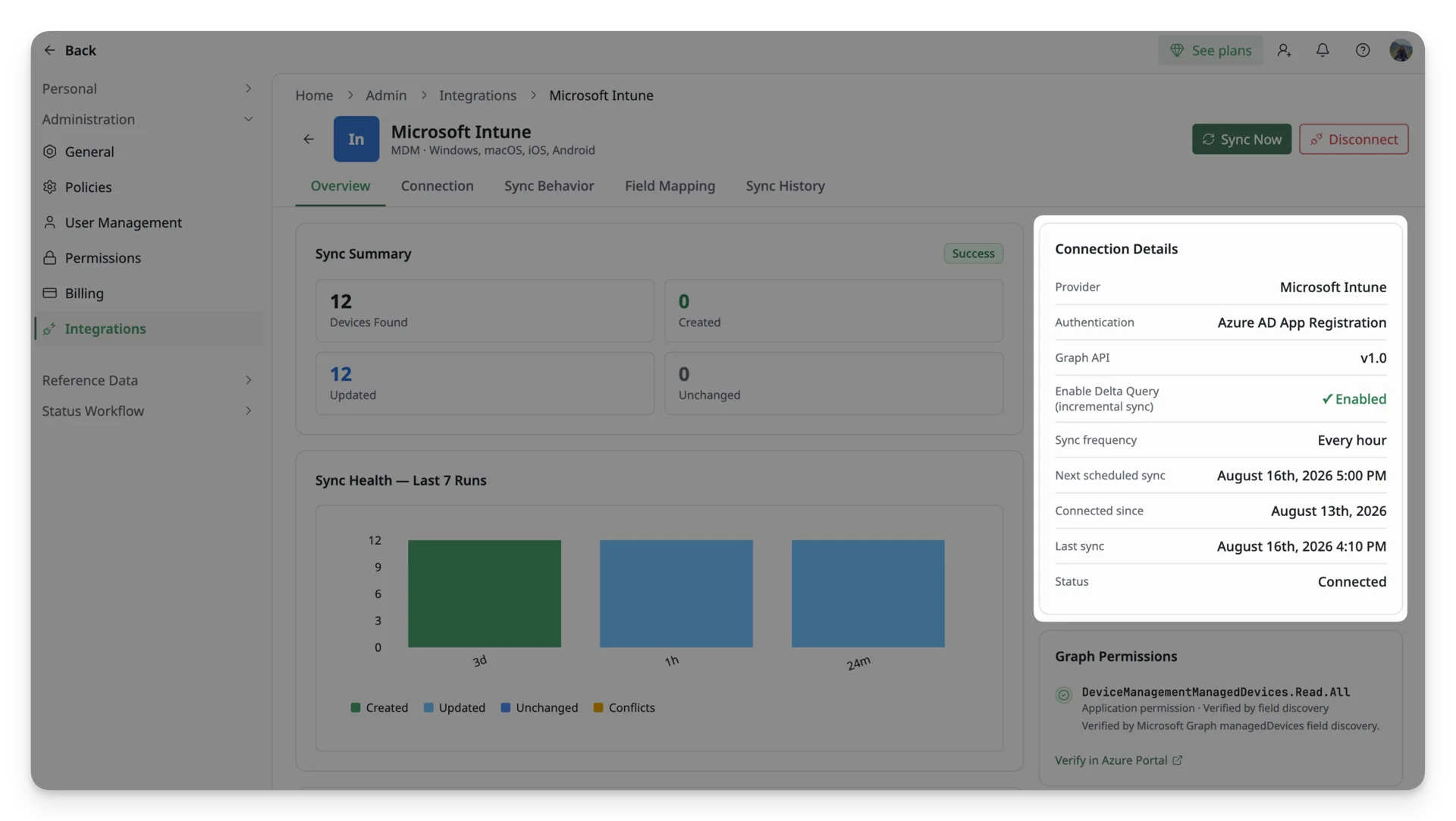Click the green 3d bar in the chart

[x=485, y=593]
